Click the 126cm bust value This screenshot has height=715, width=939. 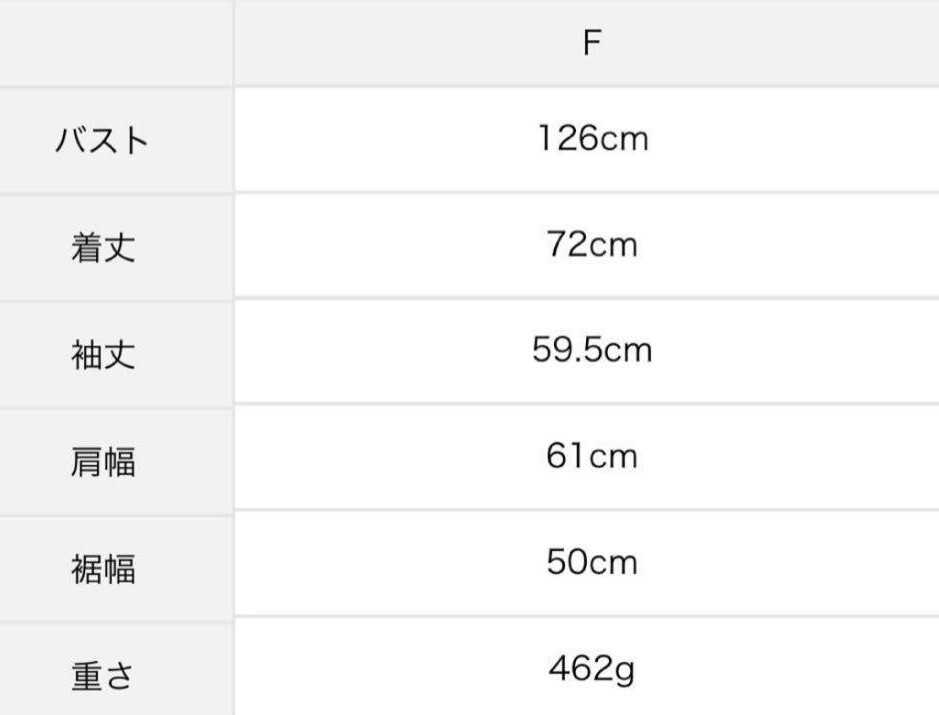tap(592, 138)
